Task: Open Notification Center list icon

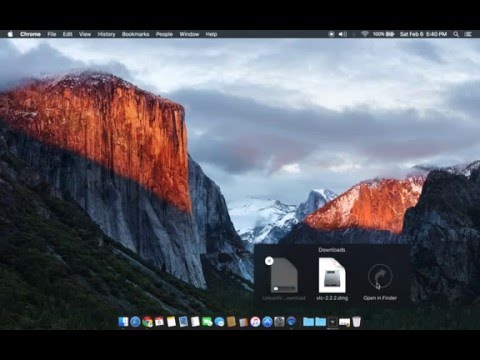Action: pyautogui.click(x=468, y=34)
